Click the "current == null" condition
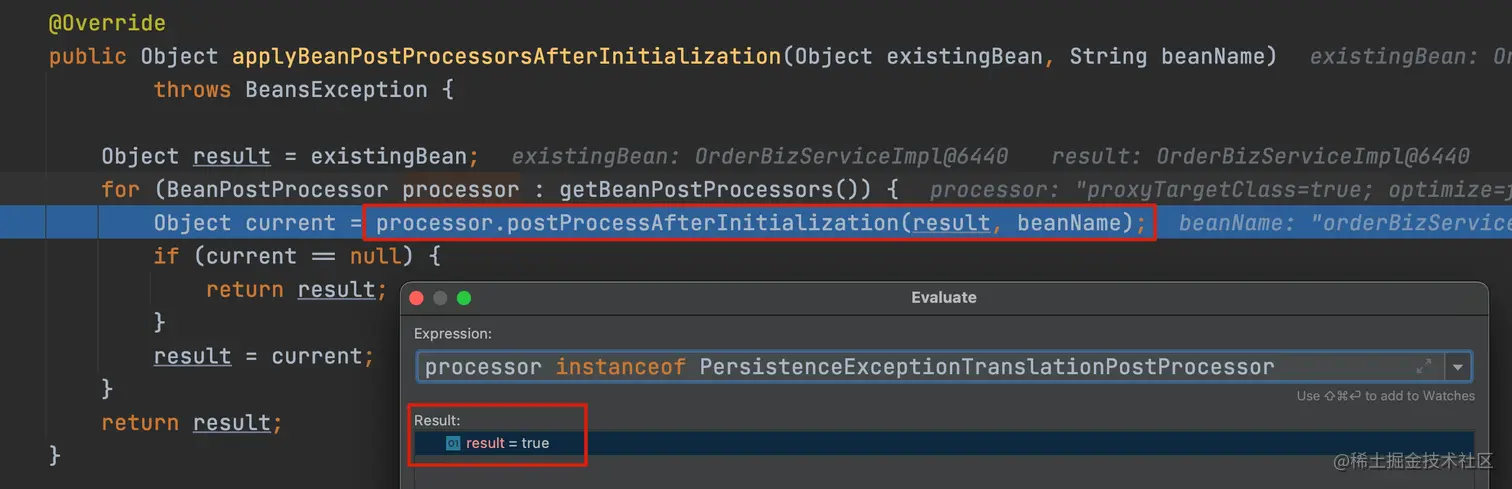The width and height of the screenshot is (1512, 489). click(302, 256)
